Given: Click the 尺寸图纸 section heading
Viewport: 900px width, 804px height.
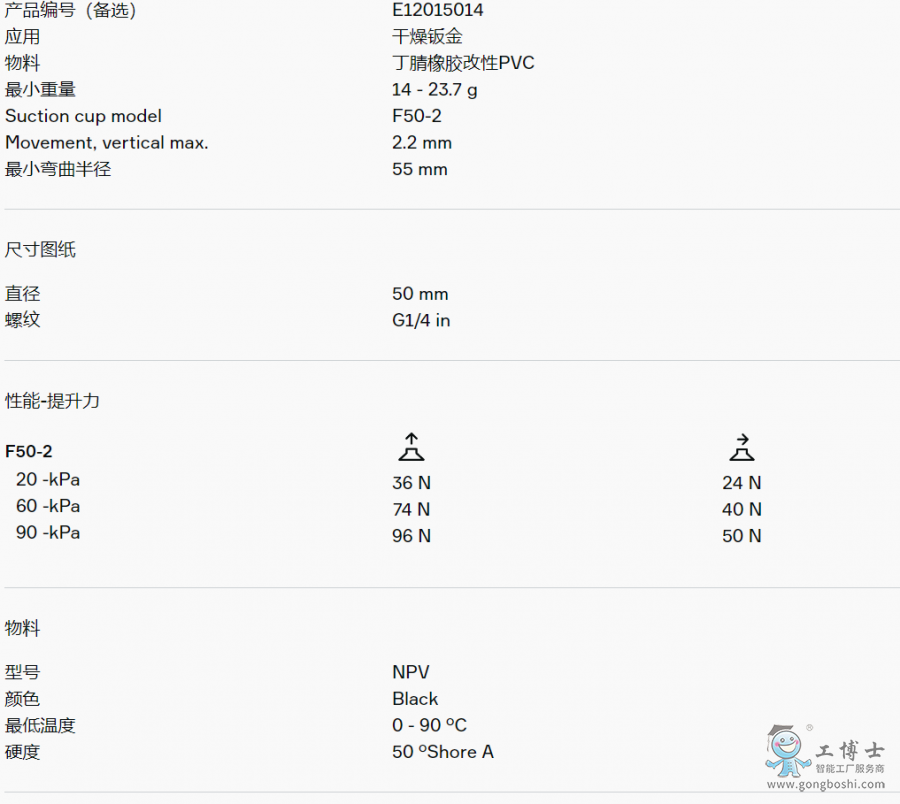Looking at the screenshot, I should [x=40, y=250].
